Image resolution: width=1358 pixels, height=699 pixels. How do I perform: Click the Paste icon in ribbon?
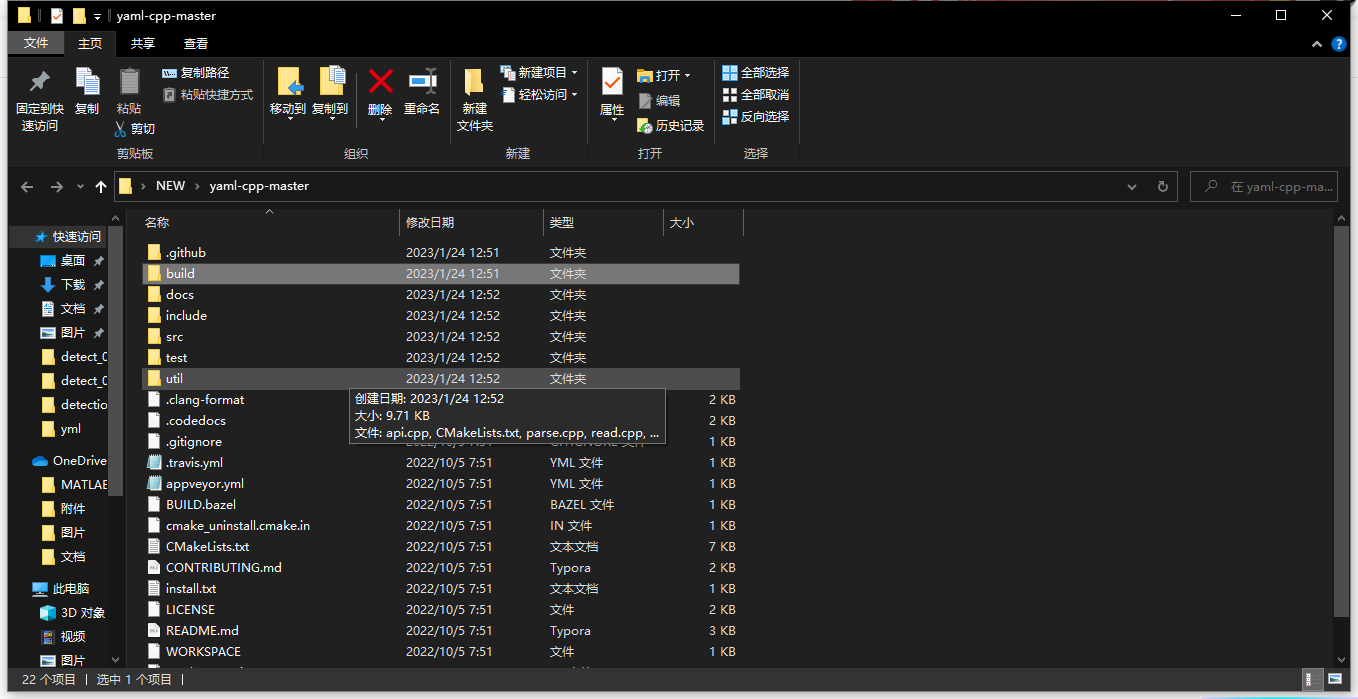click(x=129, y=82)
